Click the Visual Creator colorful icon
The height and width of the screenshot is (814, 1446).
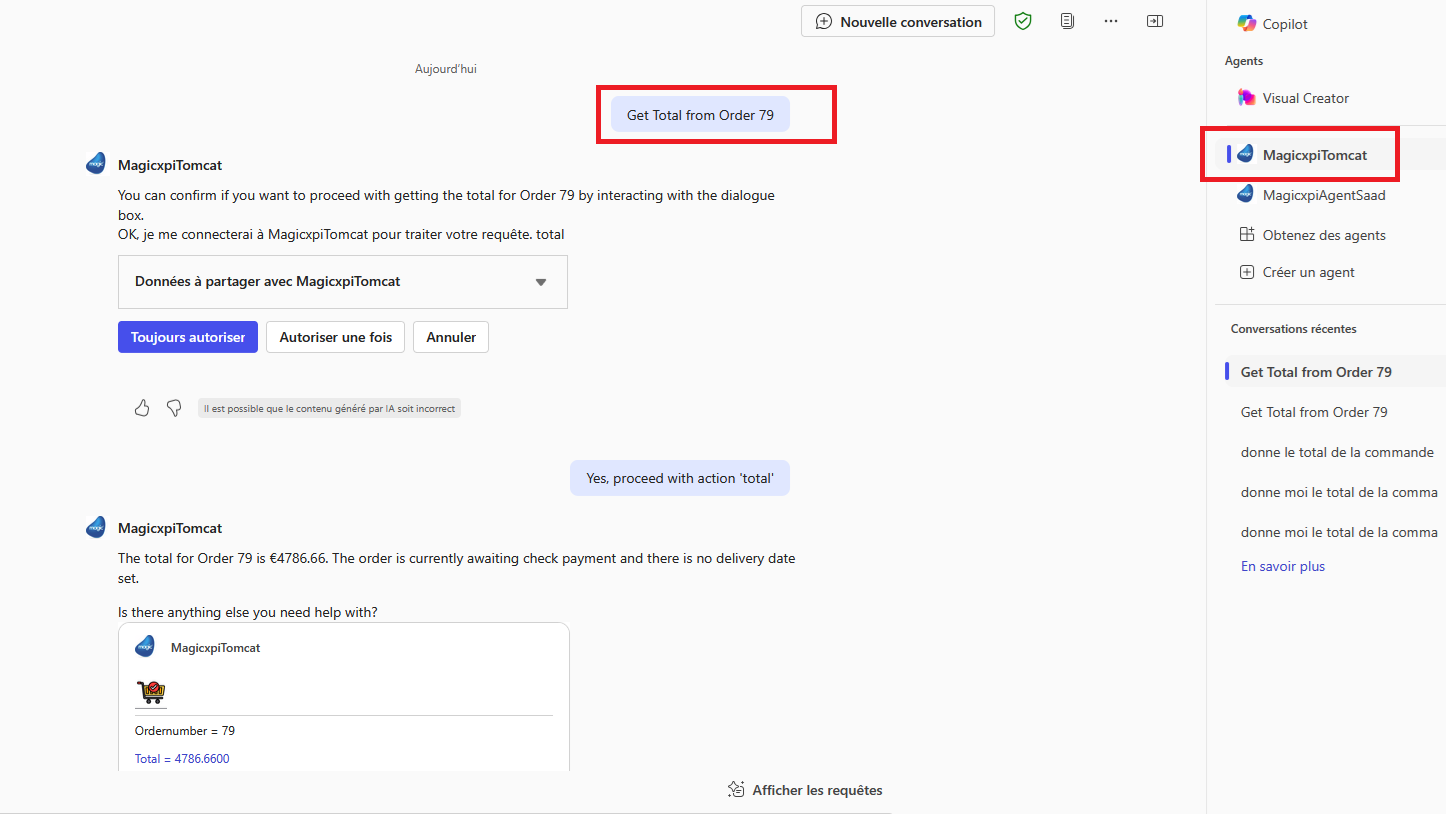point(1247,98)
